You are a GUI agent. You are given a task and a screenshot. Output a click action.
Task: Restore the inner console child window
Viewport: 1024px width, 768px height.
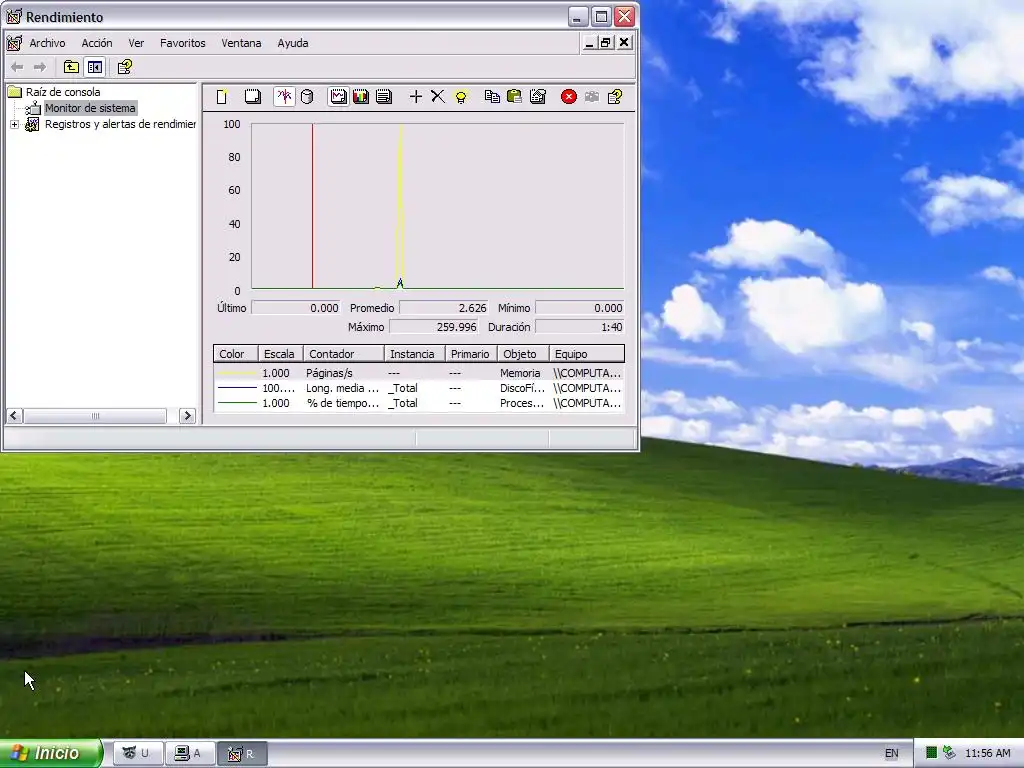606,43
